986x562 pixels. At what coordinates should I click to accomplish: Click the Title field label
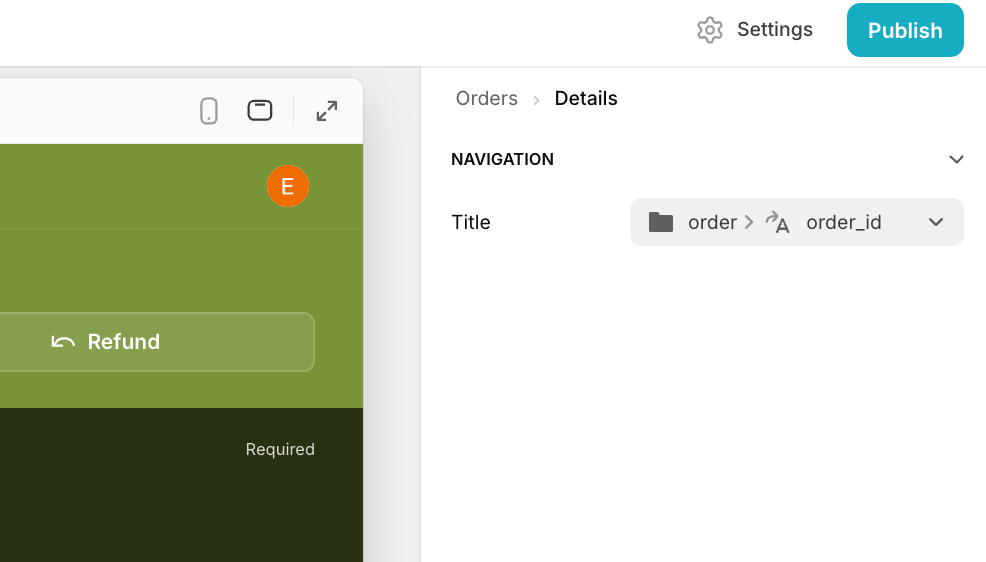471,223
